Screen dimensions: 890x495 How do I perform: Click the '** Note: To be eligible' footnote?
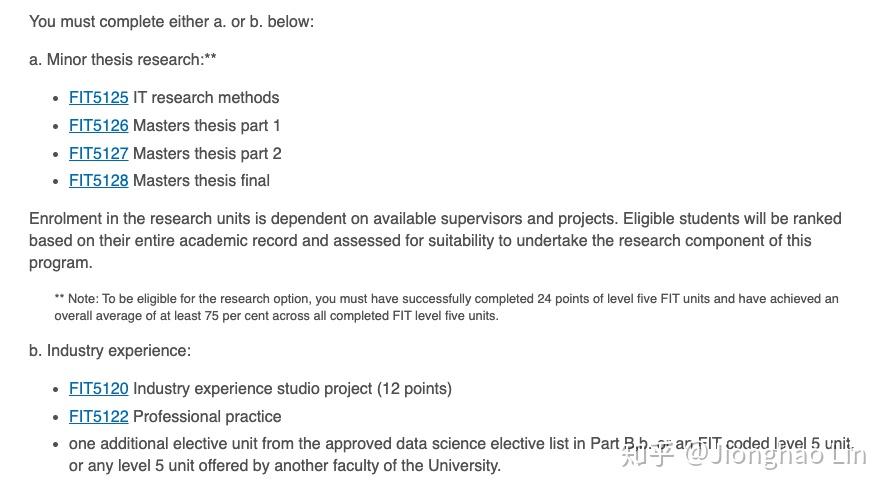[x=446, y=307]
